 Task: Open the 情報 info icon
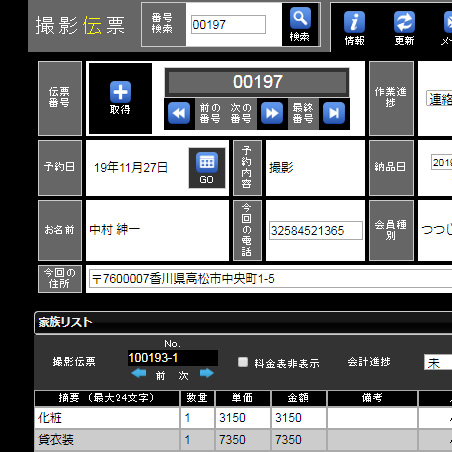click(x=354, y=22)
